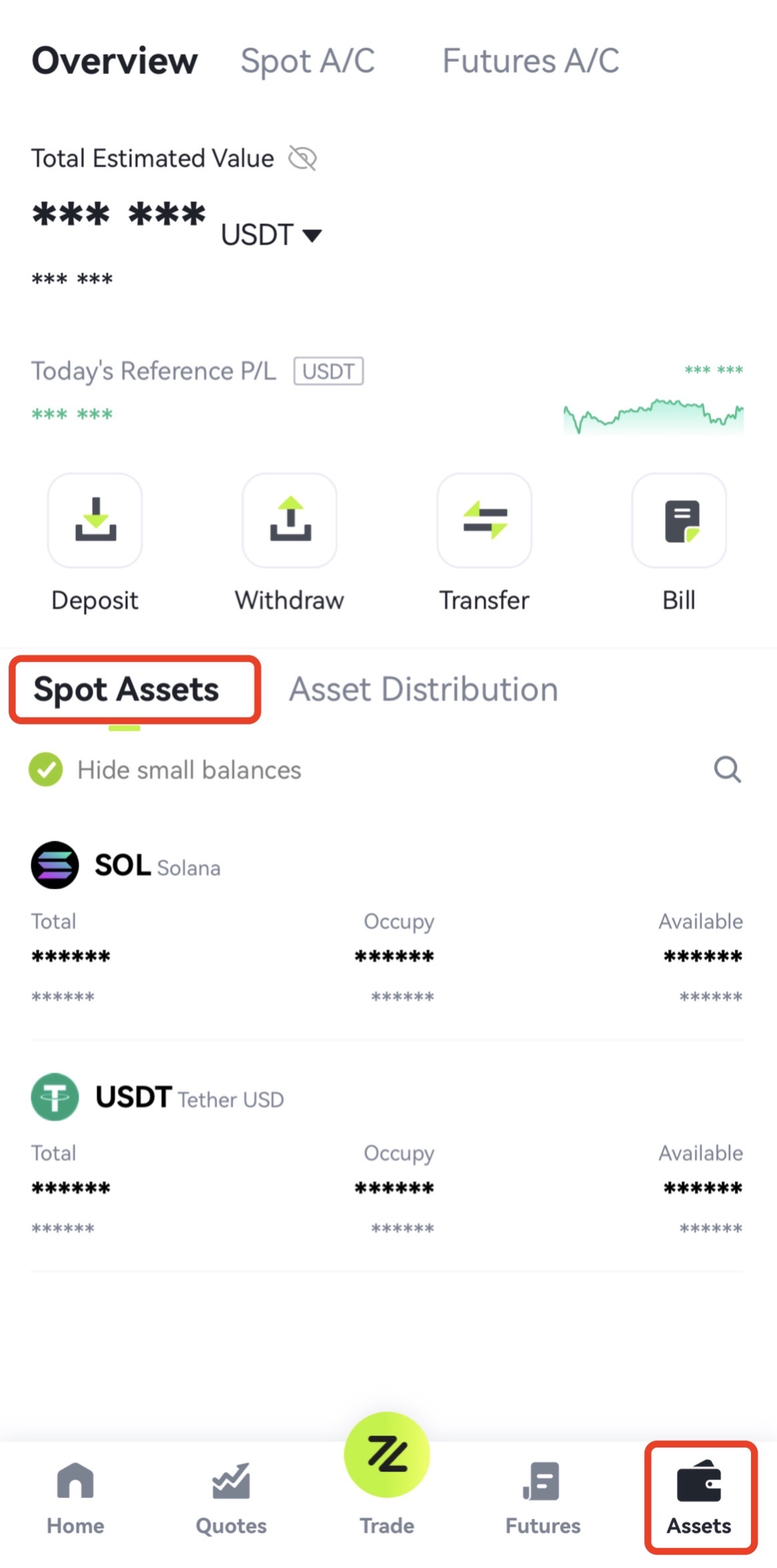Uncheck Hide small balances
This screenshot has width=777, height=1568.
(x=45, y=769)
